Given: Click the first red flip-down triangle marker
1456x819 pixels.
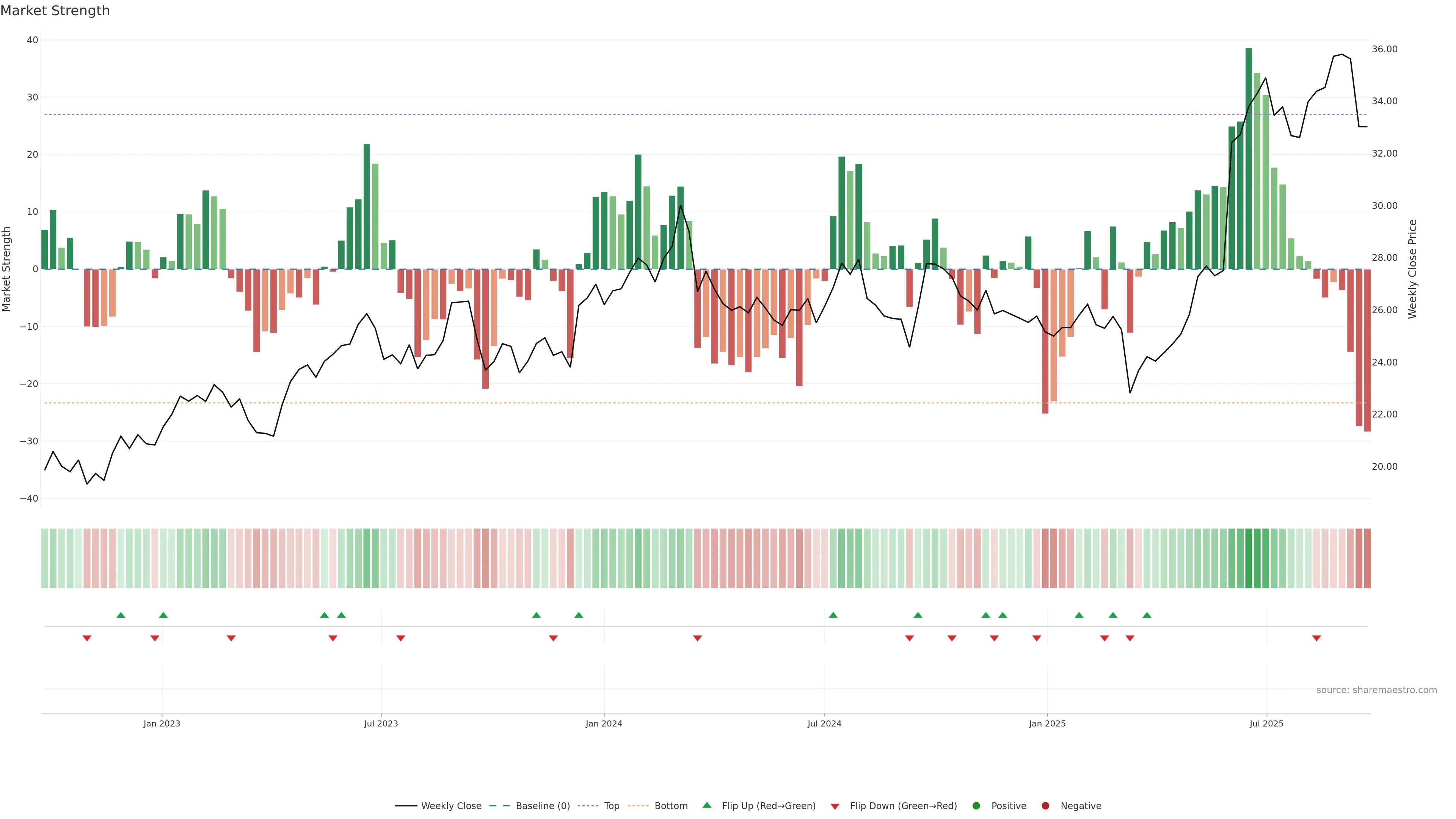Looking at the screenshot, I should click(x=87, y=638).
